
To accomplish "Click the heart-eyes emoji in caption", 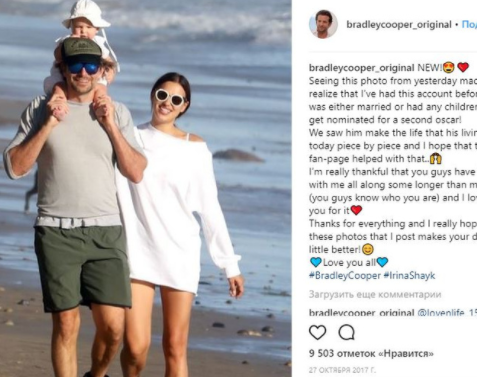I will point(449,67).
